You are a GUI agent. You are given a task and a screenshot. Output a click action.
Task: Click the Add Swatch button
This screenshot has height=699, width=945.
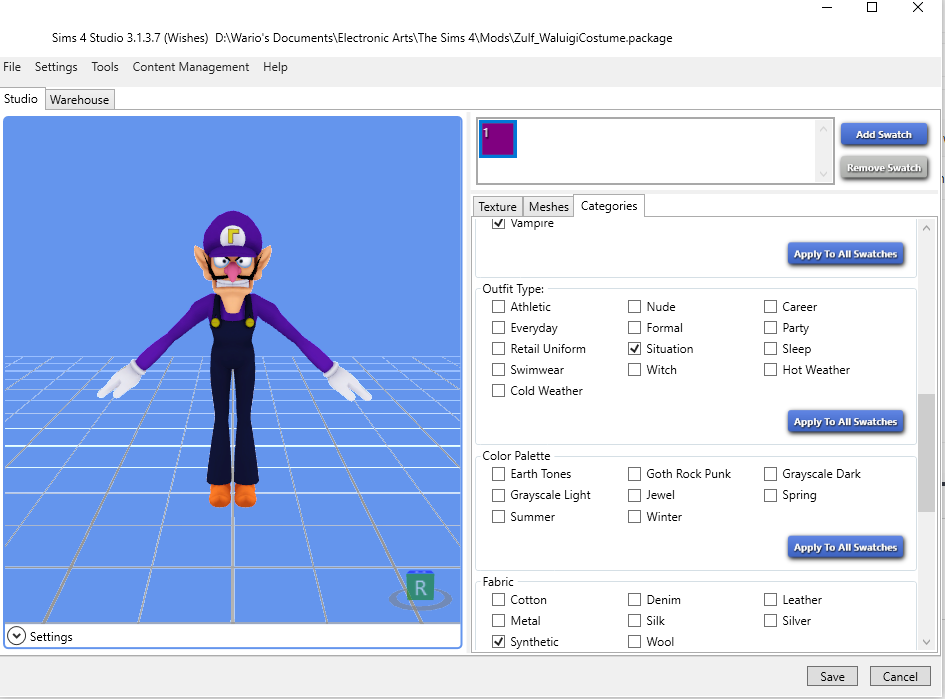click(x=884, y=134)
